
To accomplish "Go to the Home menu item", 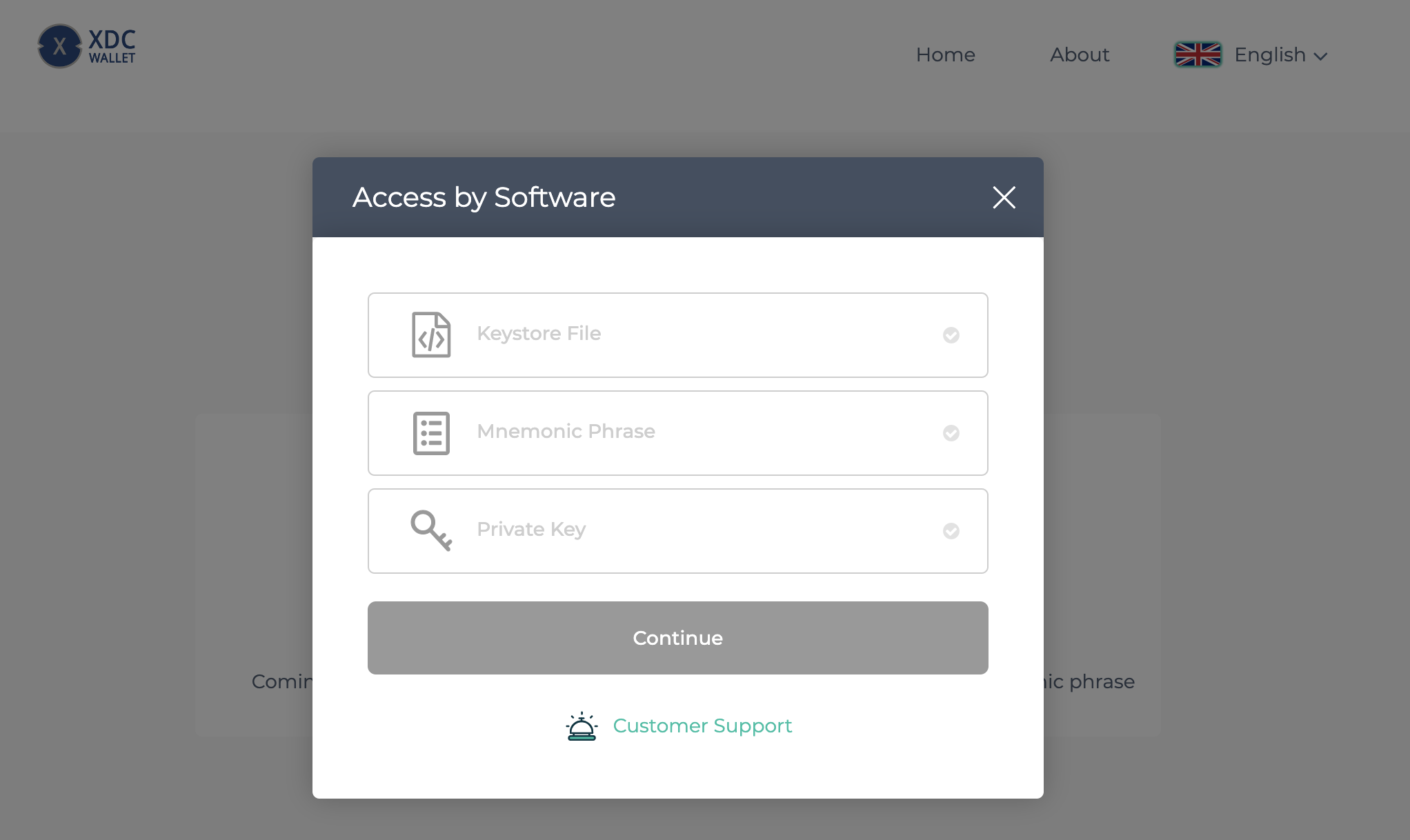I will pyautogui.click(x=945, y=54).
